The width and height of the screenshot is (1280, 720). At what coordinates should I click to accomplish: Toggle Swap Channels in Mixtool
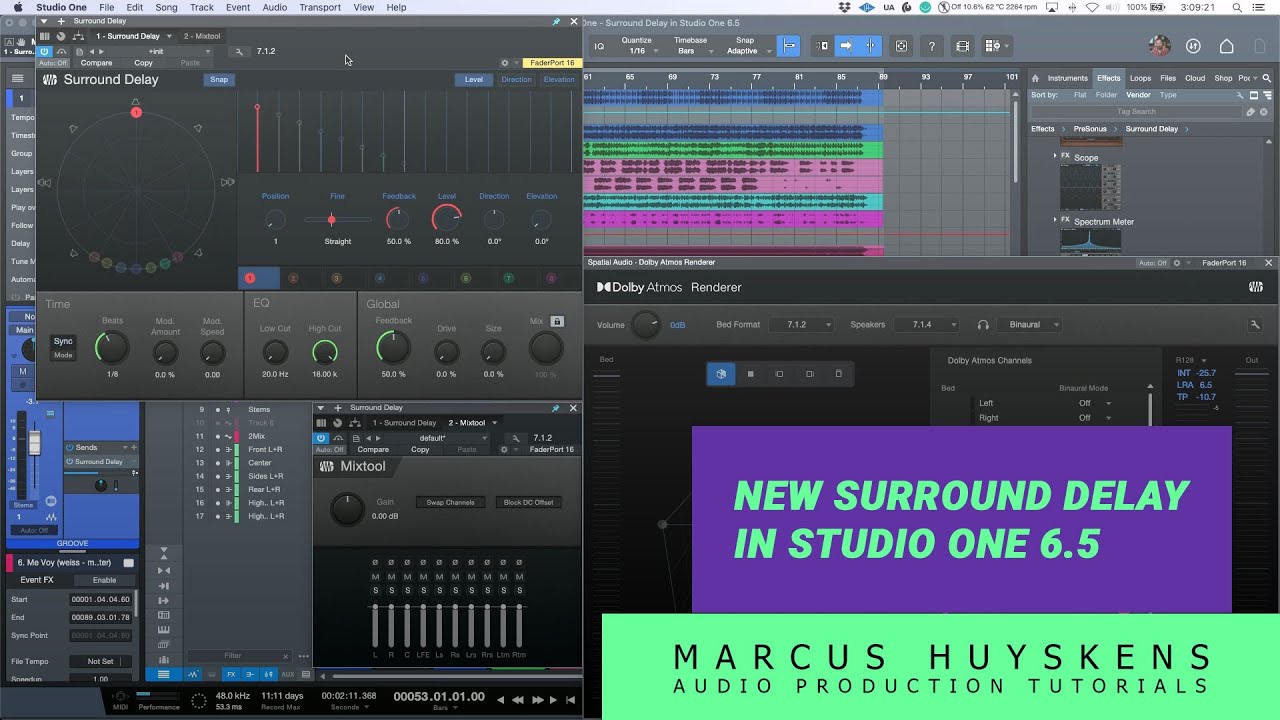click(x=450, y=502)
